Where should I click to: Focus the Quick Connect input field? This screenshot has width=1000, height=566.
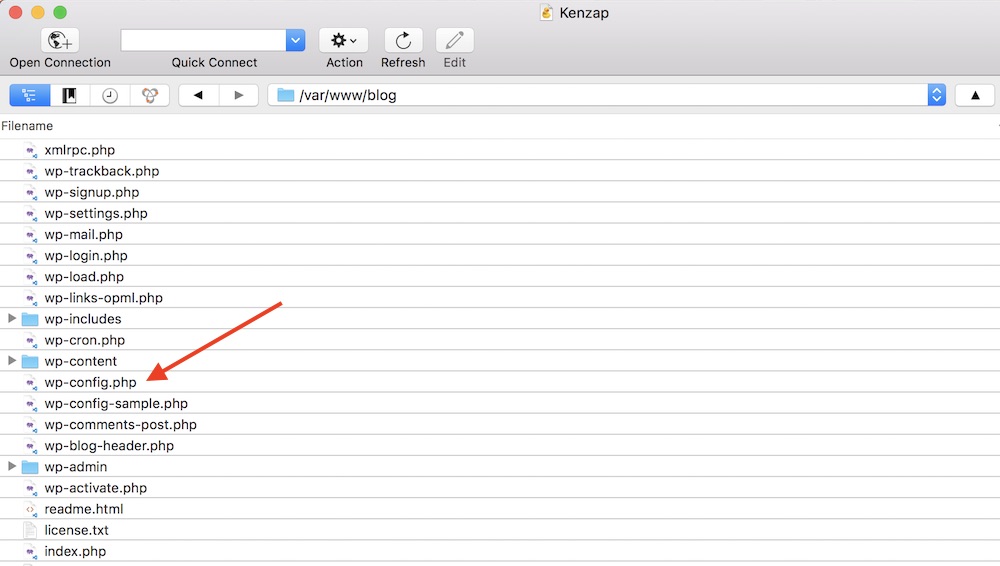(x=203, y=40)
